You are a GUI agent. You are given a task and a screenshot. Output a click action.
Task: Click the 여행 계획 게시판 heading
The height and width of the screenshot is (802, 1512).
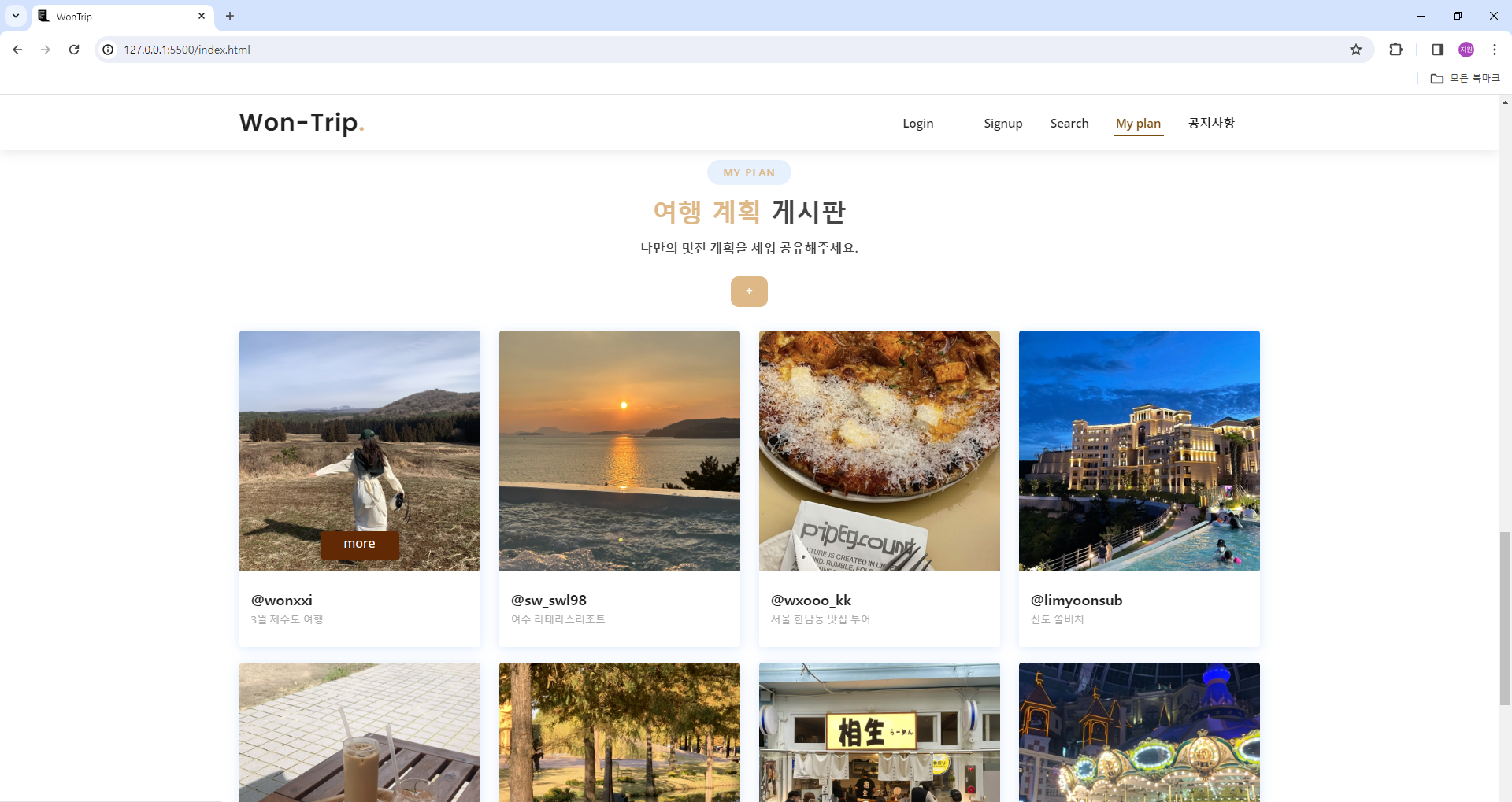coord(749,211)
